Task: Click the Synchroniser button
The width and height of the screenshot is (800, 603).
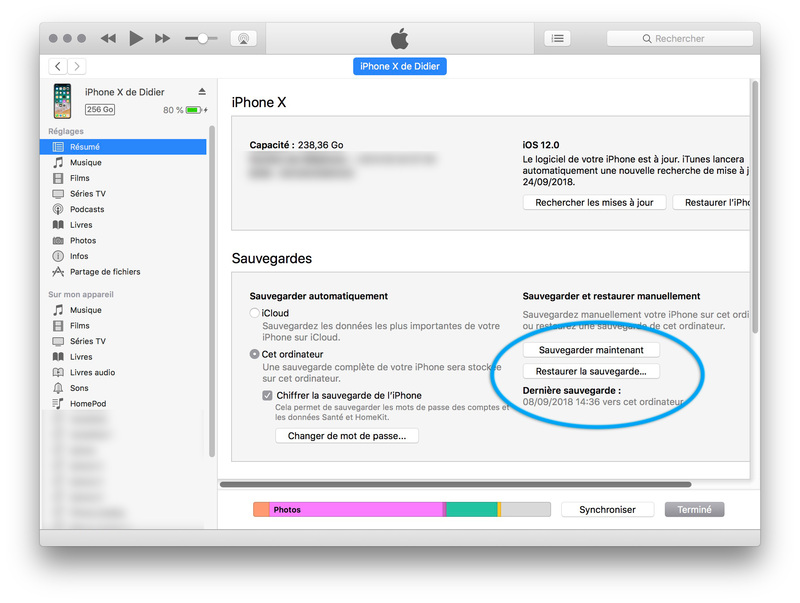Action: pos(607,510)
